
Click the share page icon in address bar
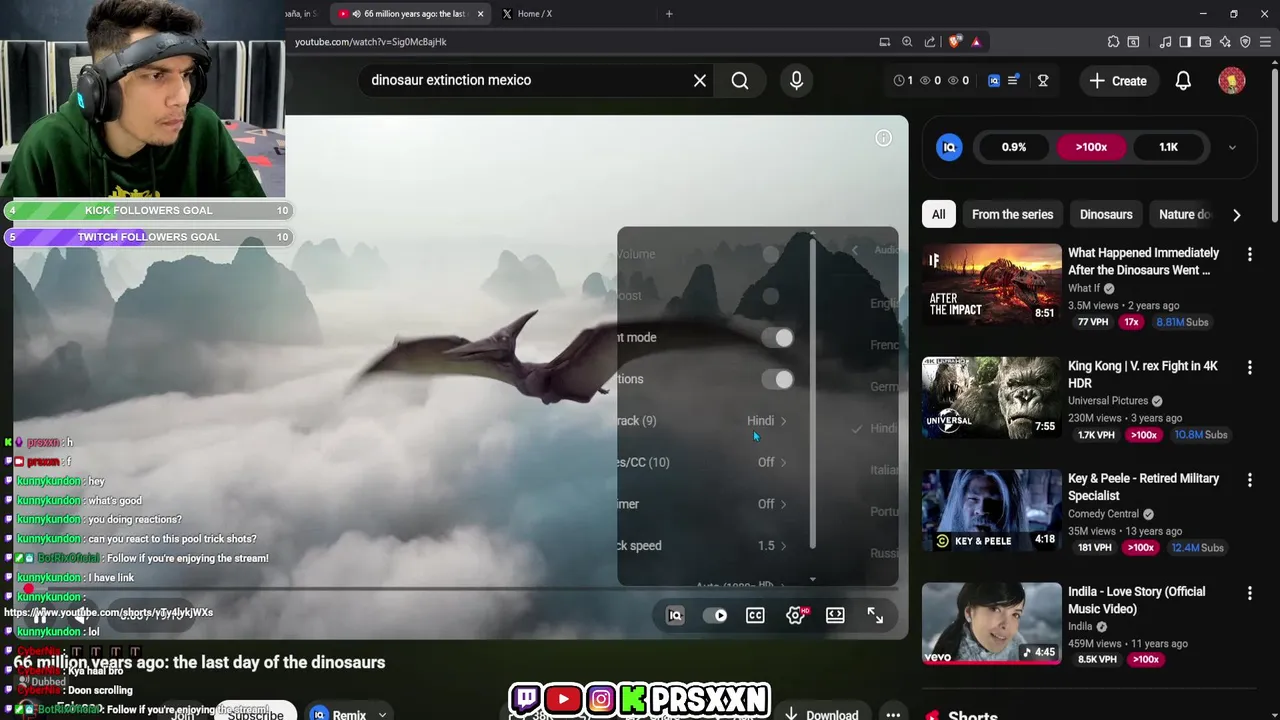click(x=930, y=42)
